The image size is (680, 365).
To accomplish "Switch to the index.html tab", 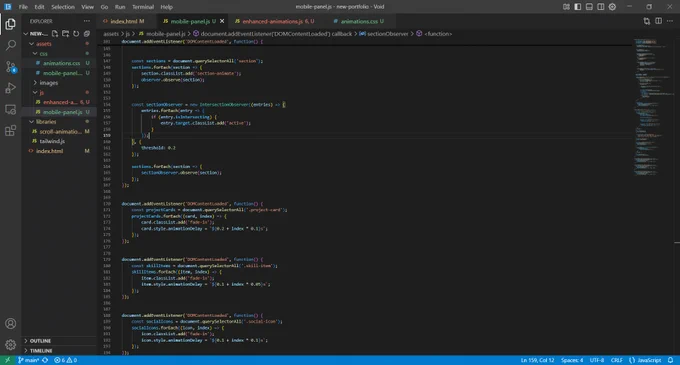I will coord(126,21).
